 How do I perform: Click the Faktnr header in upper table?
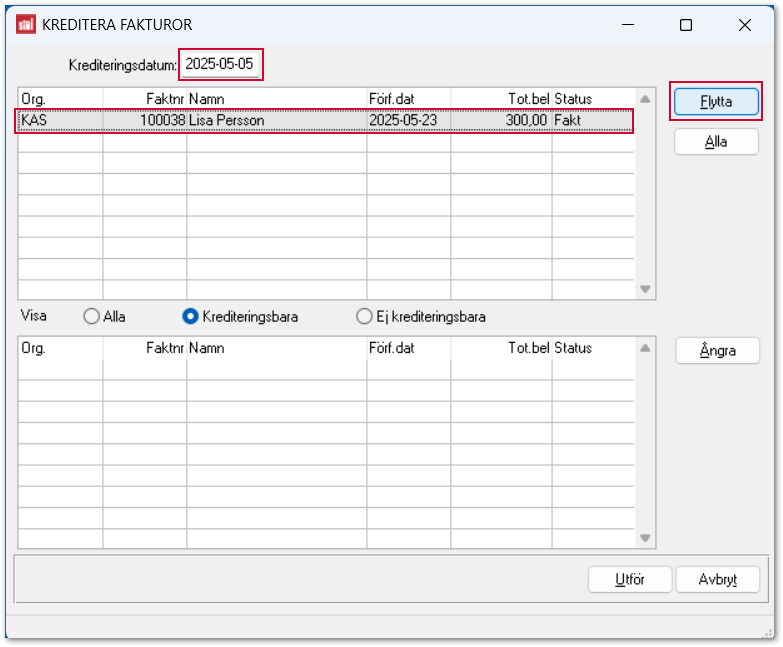pos(145,99)
